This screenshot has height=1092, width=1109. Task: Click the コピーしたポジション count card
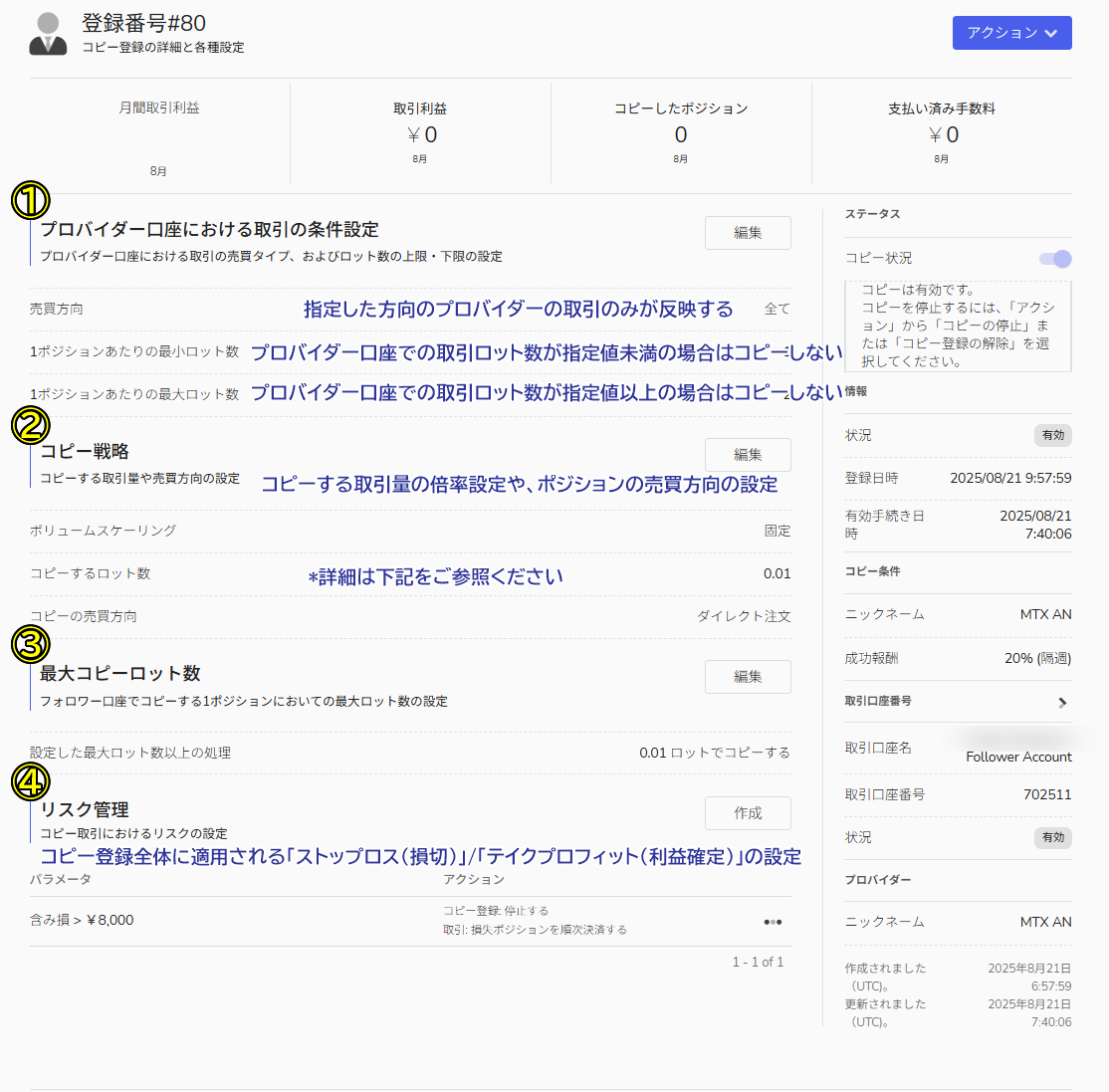681,133
